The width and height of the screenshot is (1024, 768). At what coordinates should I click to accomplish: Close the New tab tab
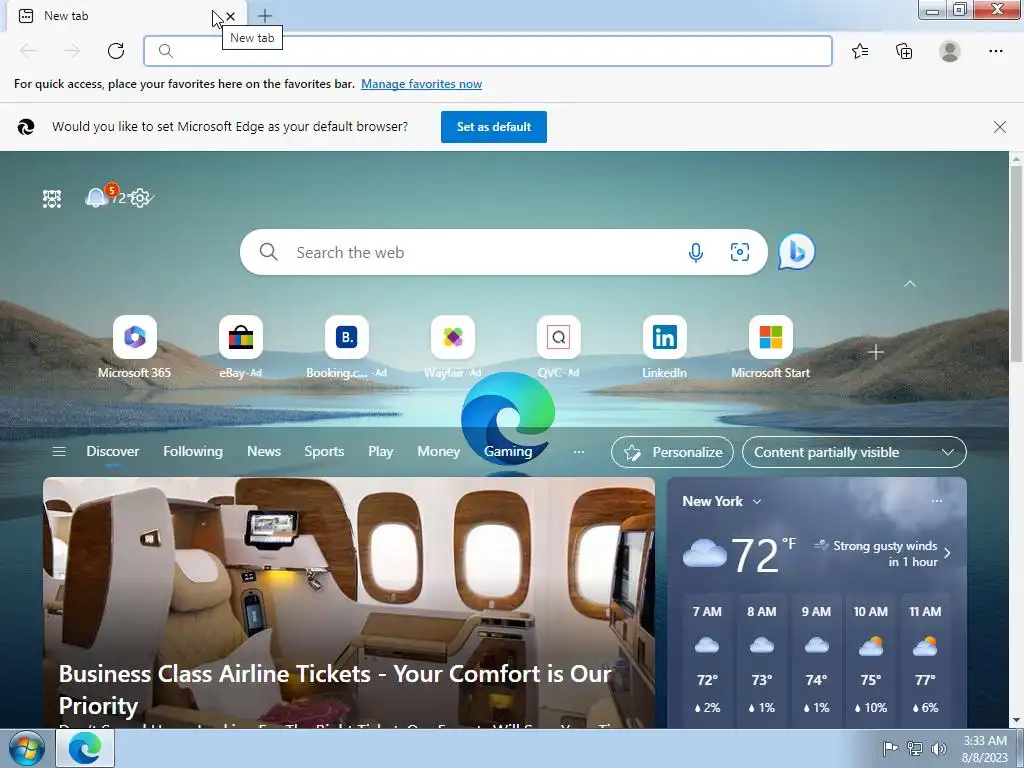(231, 16)
